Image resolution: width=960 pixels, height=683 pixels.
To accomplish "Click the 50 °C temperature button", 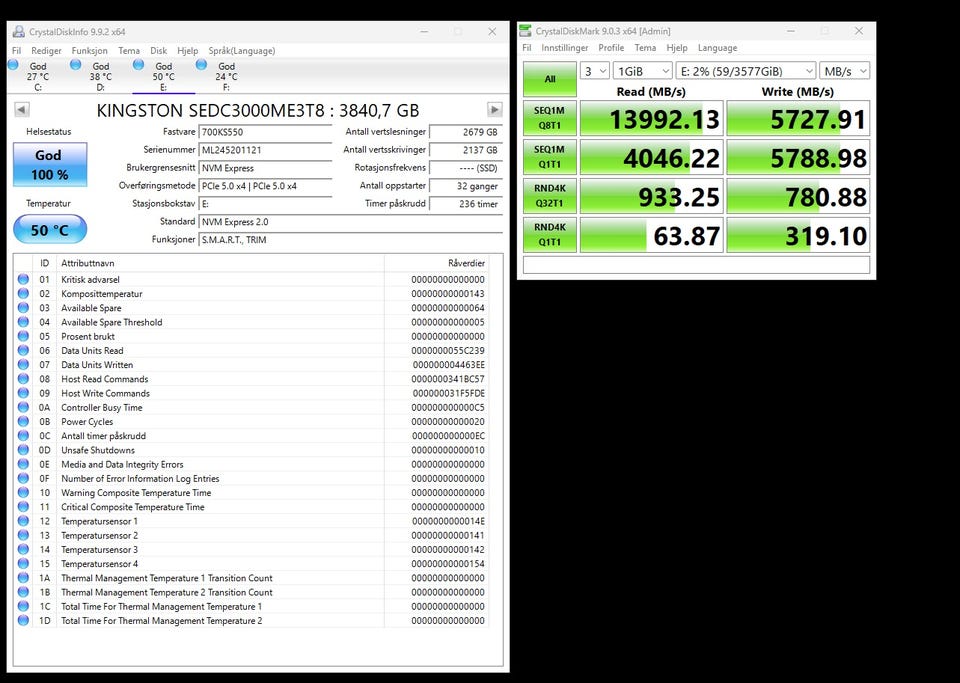I will pyautogui.click(x=50, y=230).
